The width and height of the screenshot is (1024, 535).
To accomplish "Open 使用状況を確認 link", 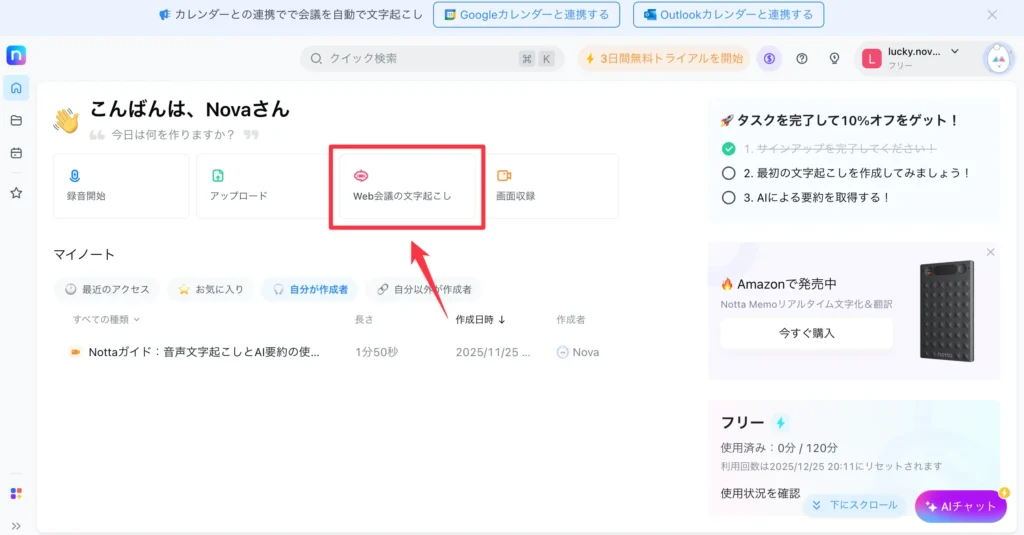I will point(760,493).
